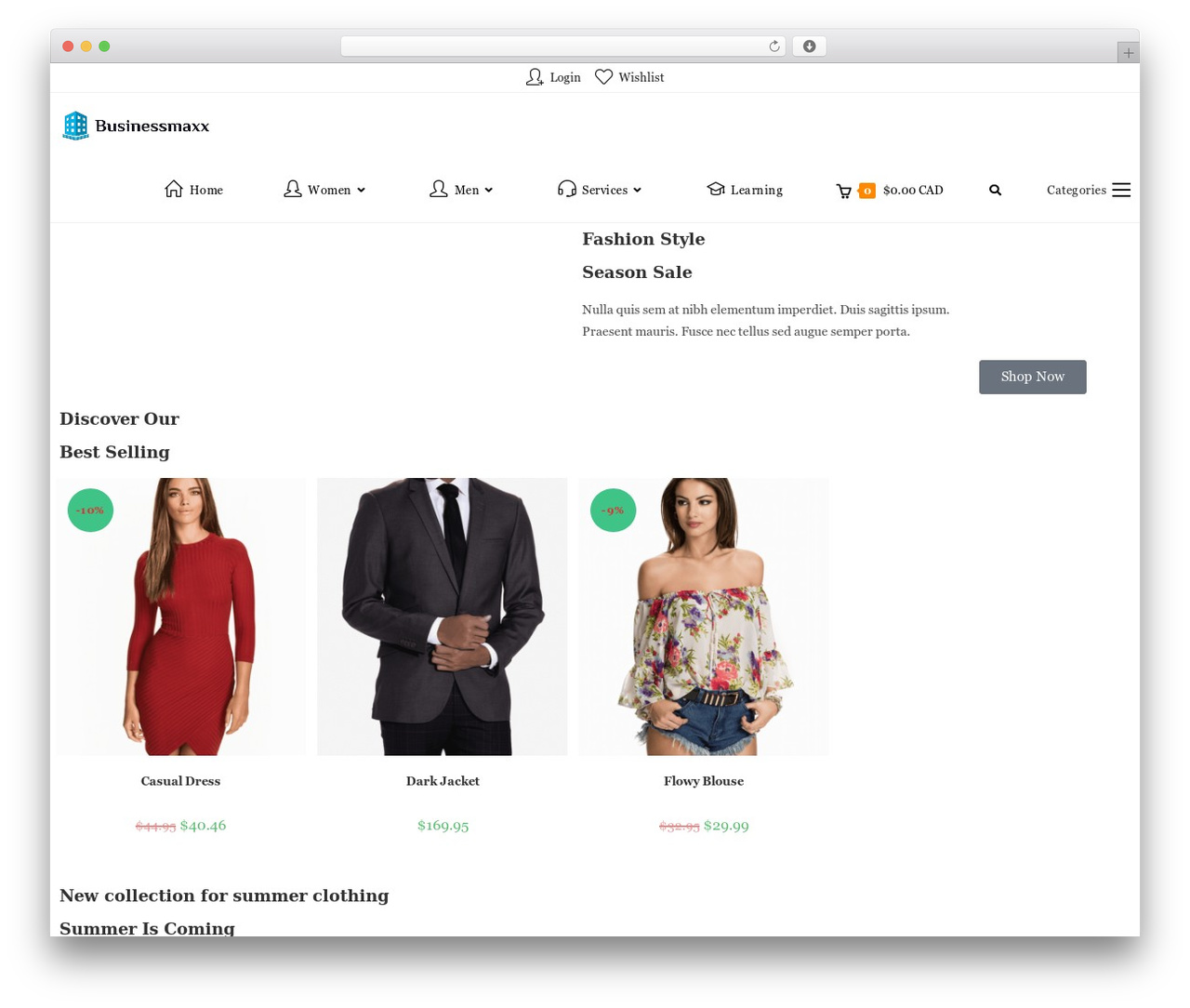1190x1008 pixels.
Task: Click the Learning graduation cap icon
Action: click(715, 189)
